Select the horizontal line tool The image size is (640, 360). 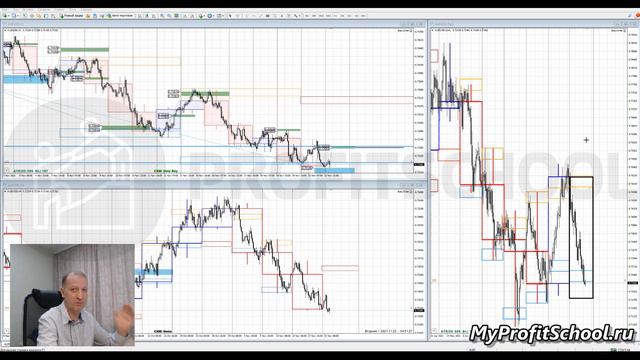(254, 16)
